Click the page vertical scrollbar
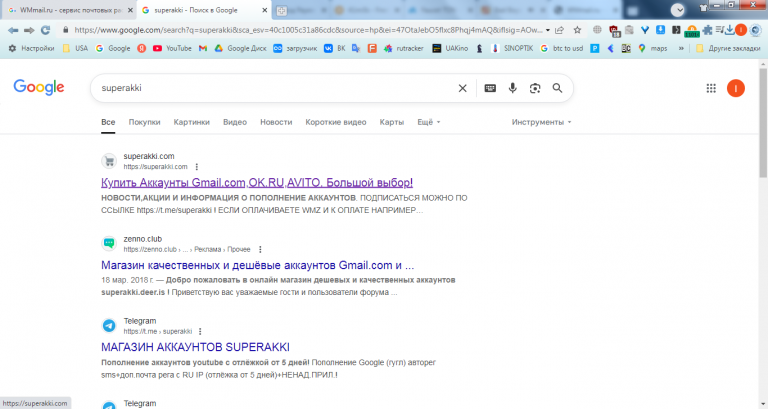This screenshot has height=409, width=768. point(763,122)
